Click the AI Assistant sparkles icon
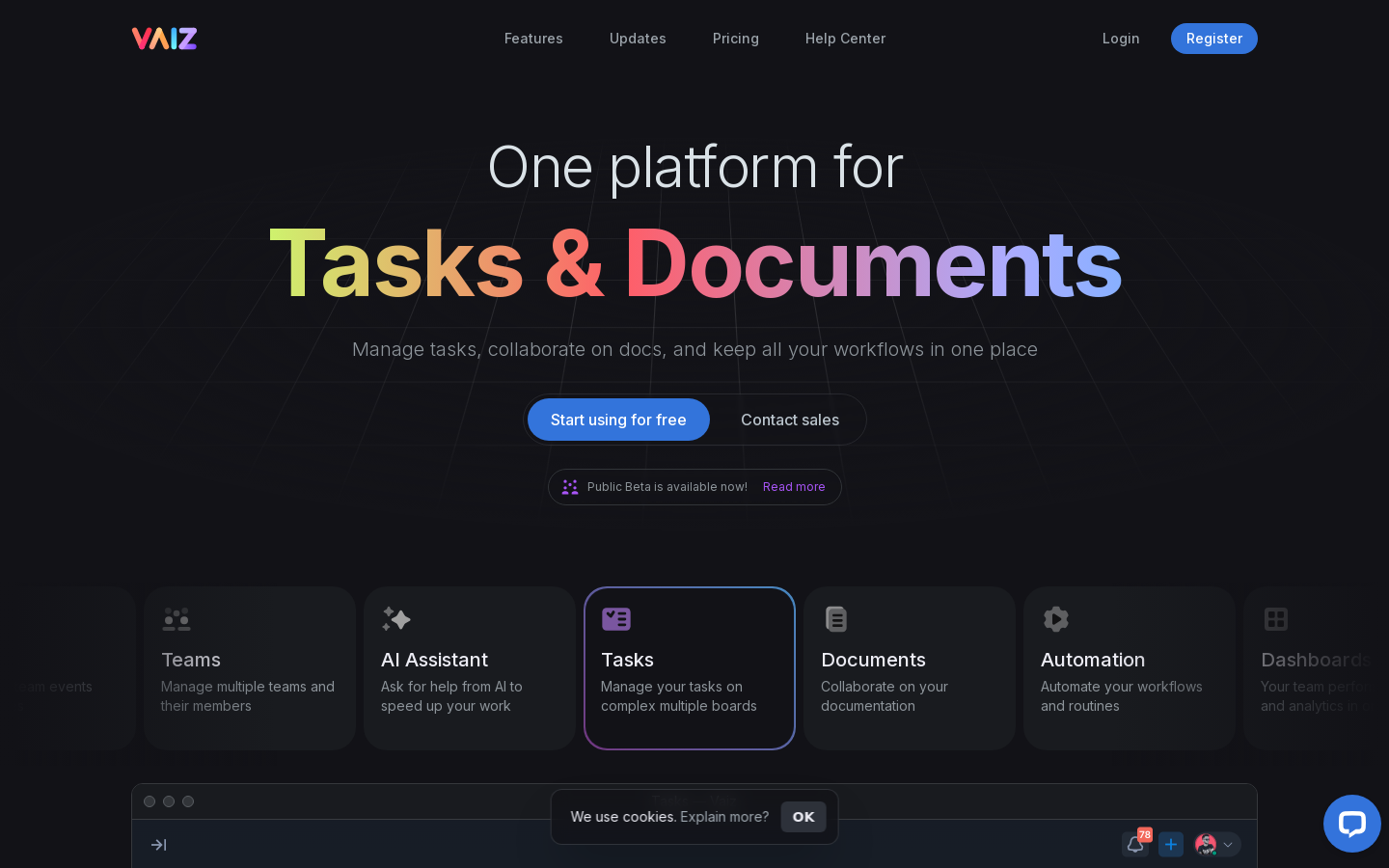This screenshot has height=868, width=1389. tap(396, 619)
